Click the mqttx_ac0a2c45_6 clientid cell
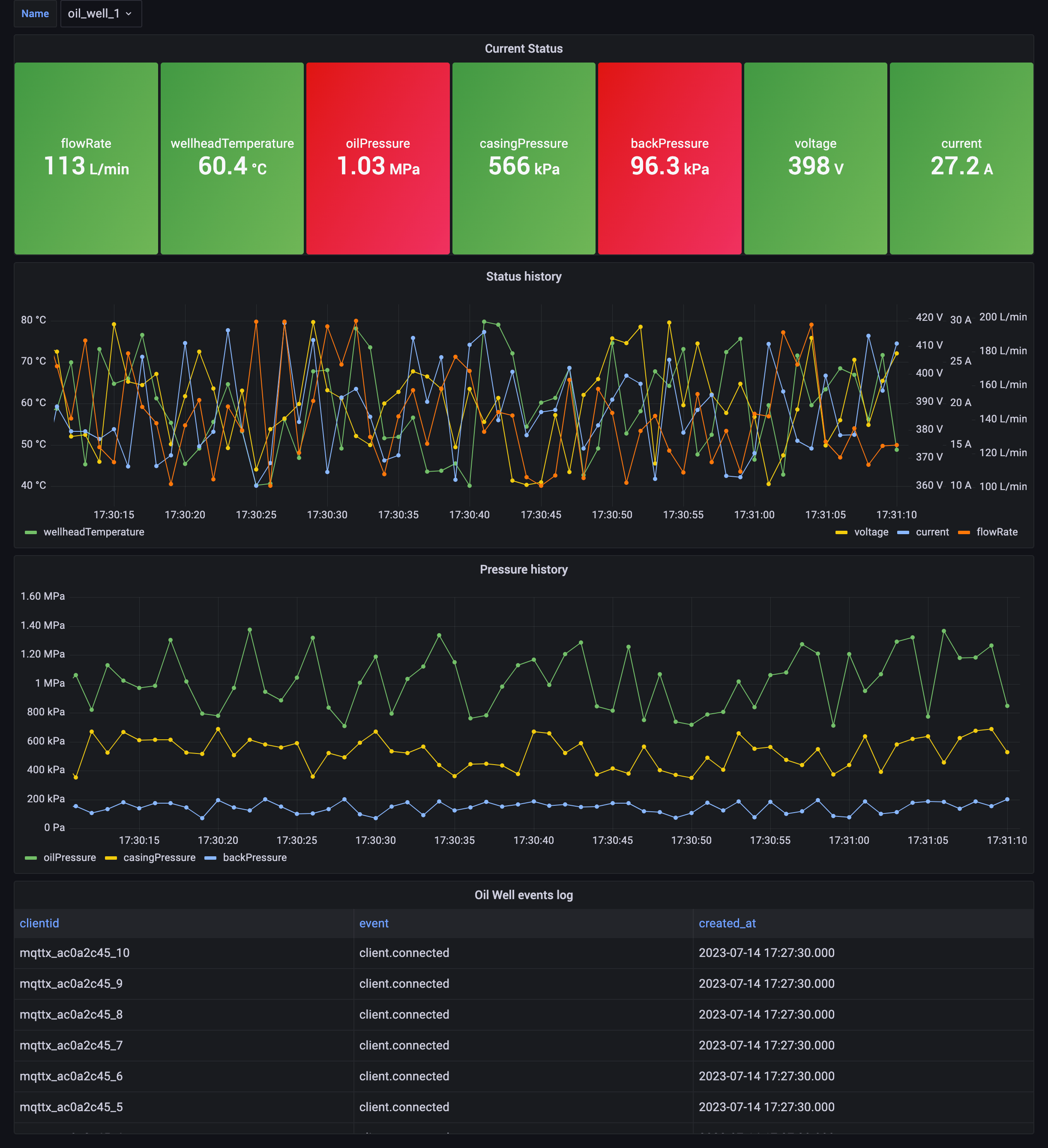The width and height of the screenshot is (1048, 1148). (x=183, y=1076)
